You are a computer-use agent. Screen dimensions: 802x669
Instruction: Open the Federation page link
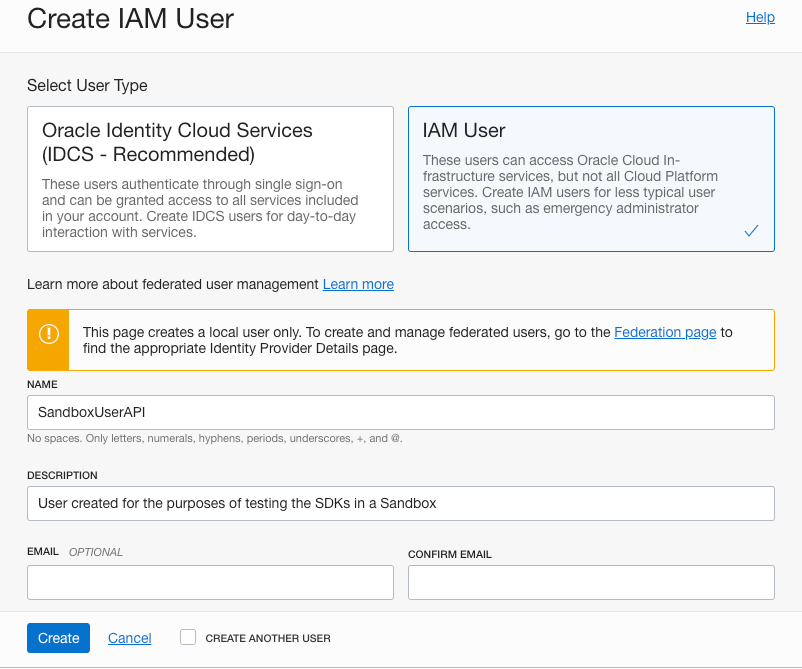click(x=665, y=331)
